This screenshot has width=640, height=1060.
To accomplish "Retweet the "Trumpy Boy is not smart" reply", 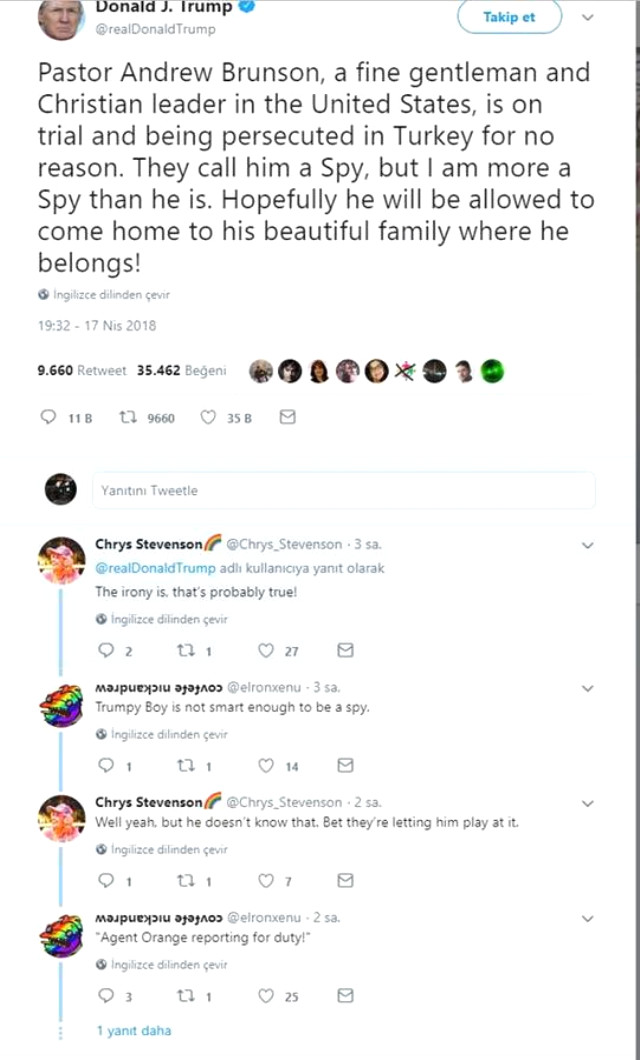I will (184, 766).
